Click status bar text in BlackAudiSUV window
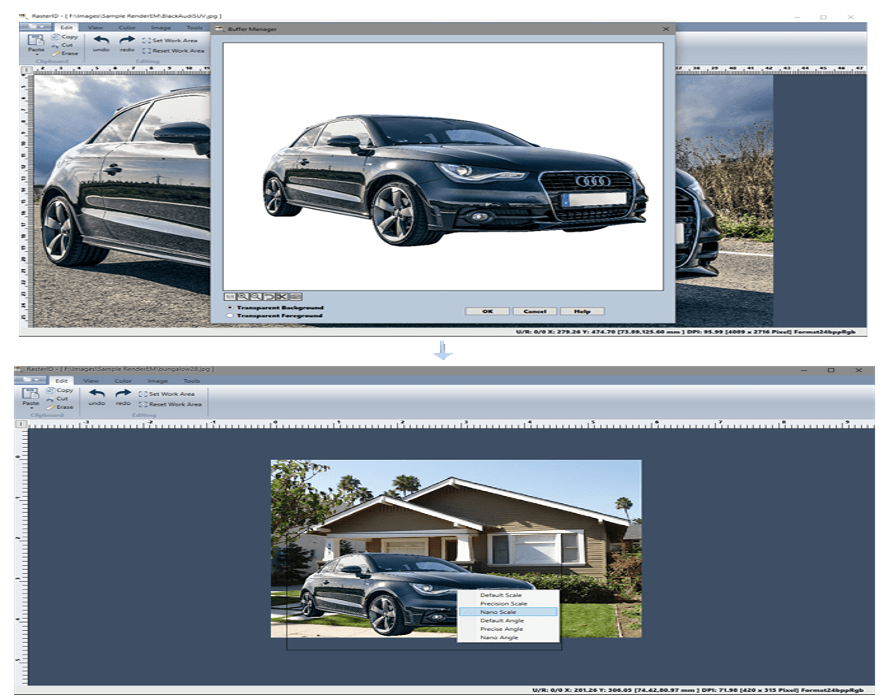 pyautogui.click(x=685, y=332)
